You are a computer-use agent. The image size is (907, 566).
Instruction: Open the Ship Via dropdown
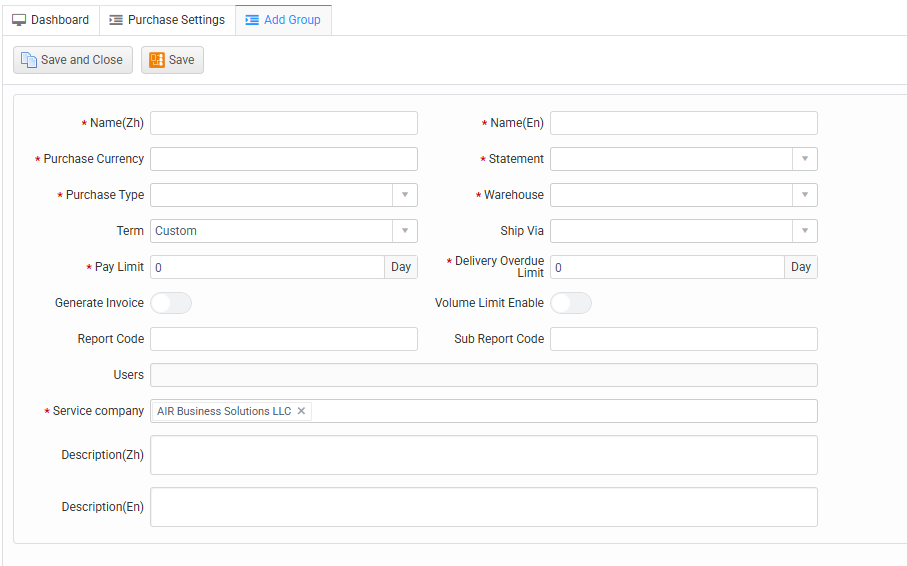coord(804,231)
